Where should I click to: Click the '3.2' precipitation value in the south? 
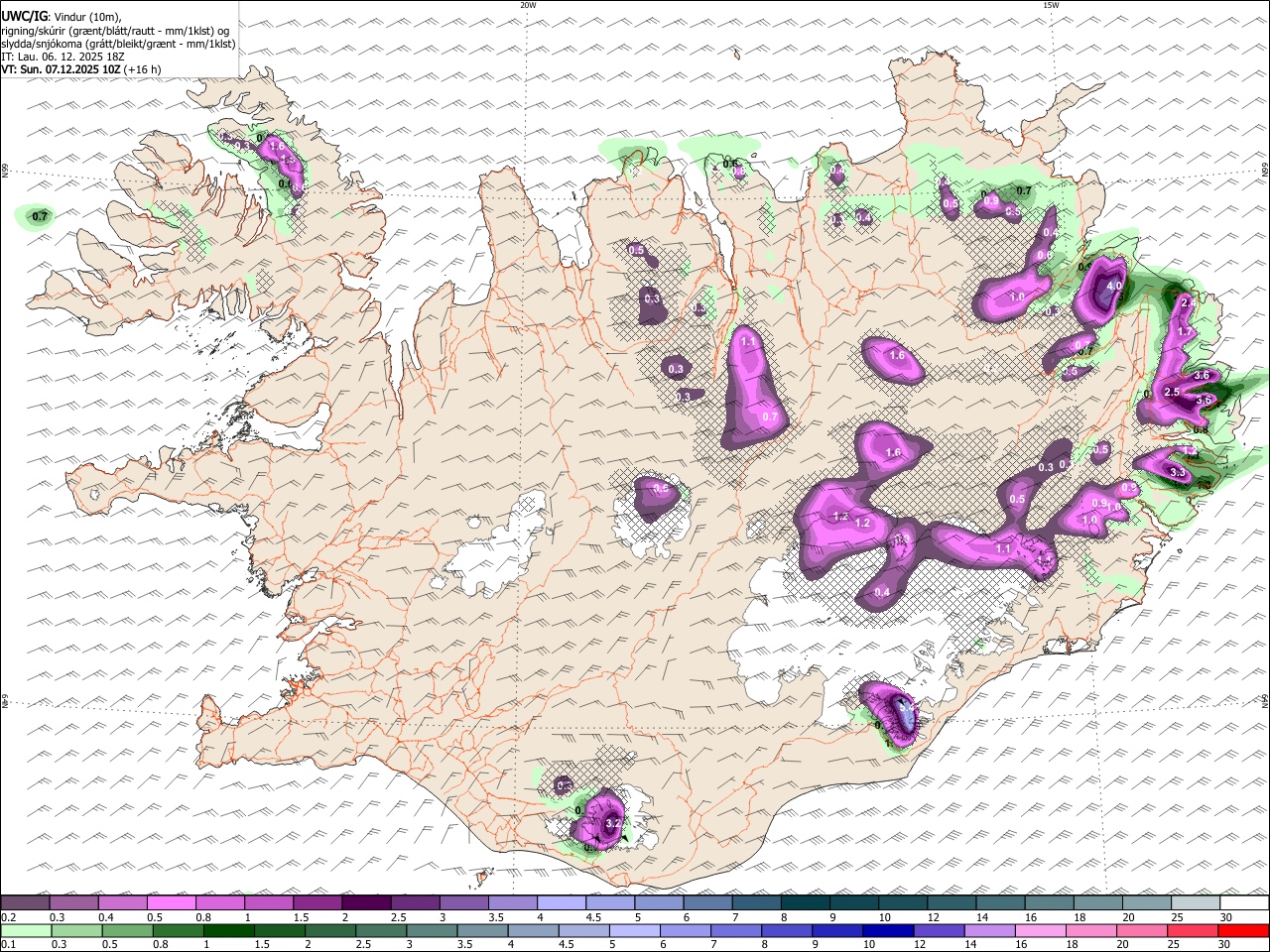pos(613,823)
